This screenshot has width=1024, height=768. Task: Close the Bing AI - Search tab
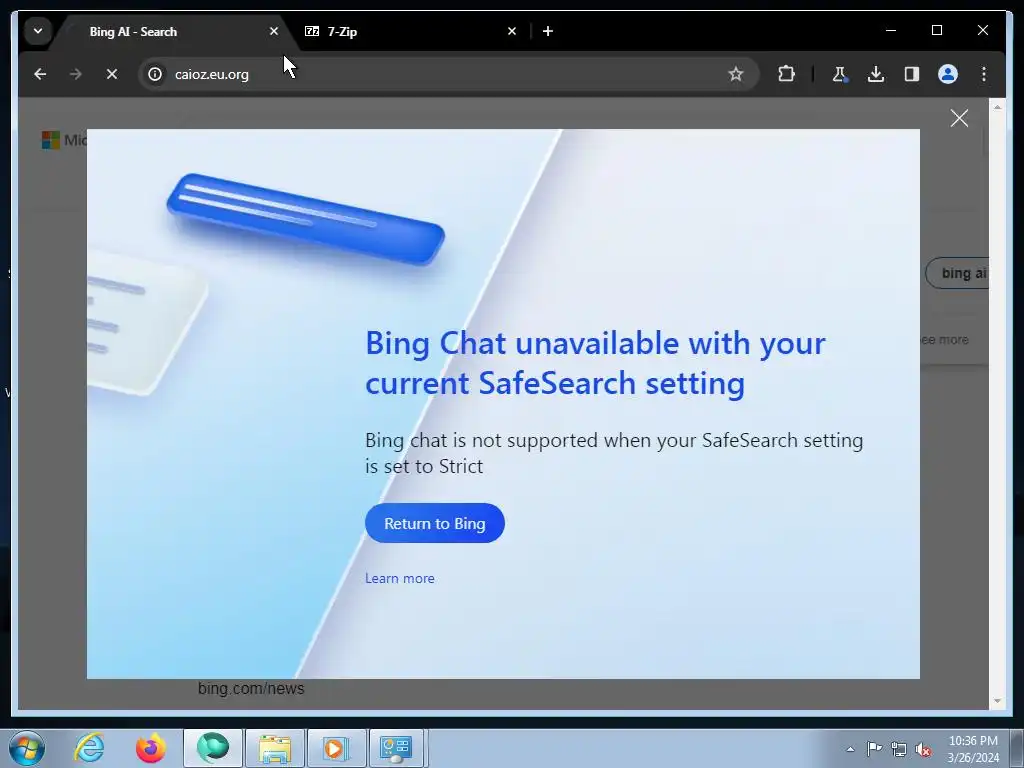coord(274,31)
